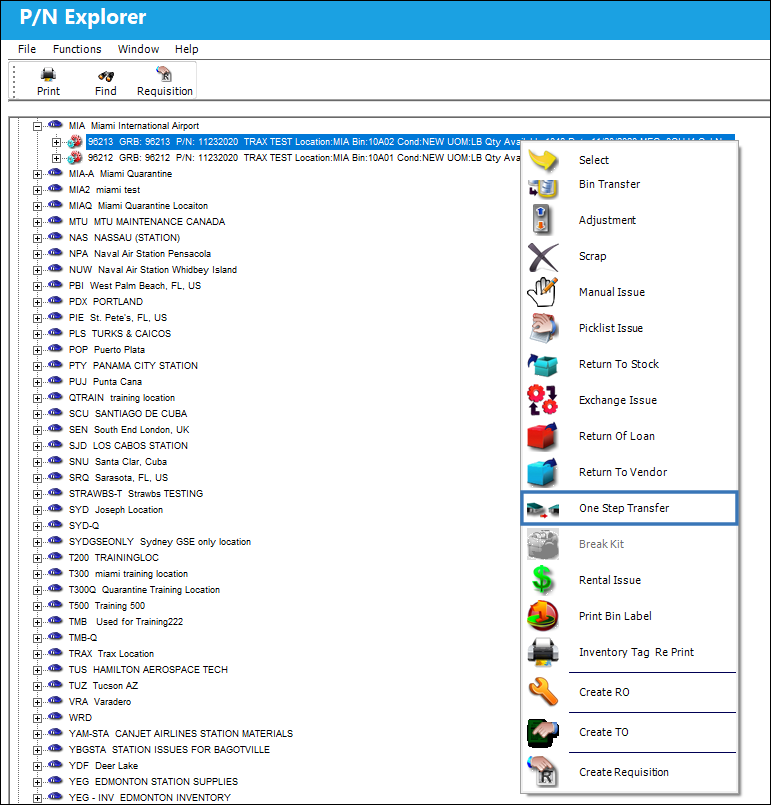Screen dimensions: 771x805
Task: Select PBI West Palm Beach row
Action: point(135,285)
